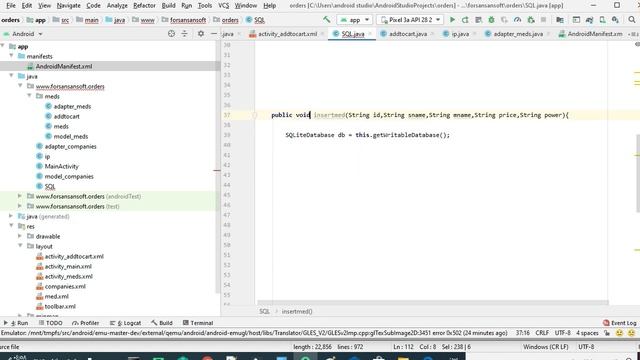640x360 pixels.
Task: Click the override gutter icon on line 37
Action: click(254, 115)
